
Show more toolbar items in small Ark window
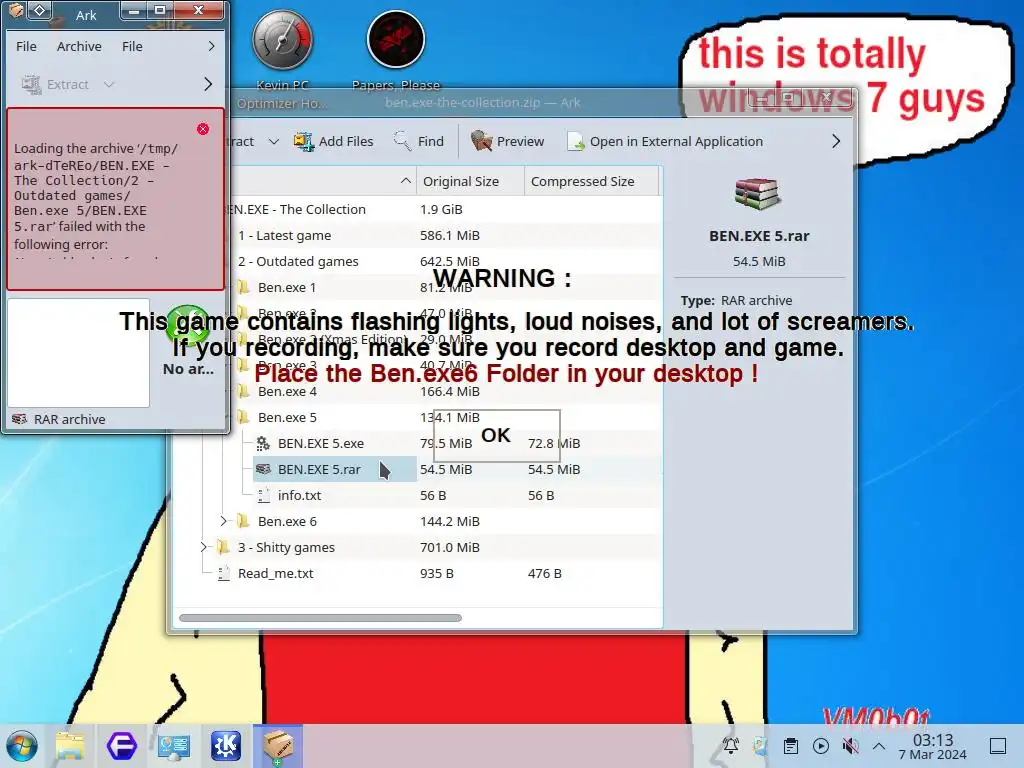point(208,84)
